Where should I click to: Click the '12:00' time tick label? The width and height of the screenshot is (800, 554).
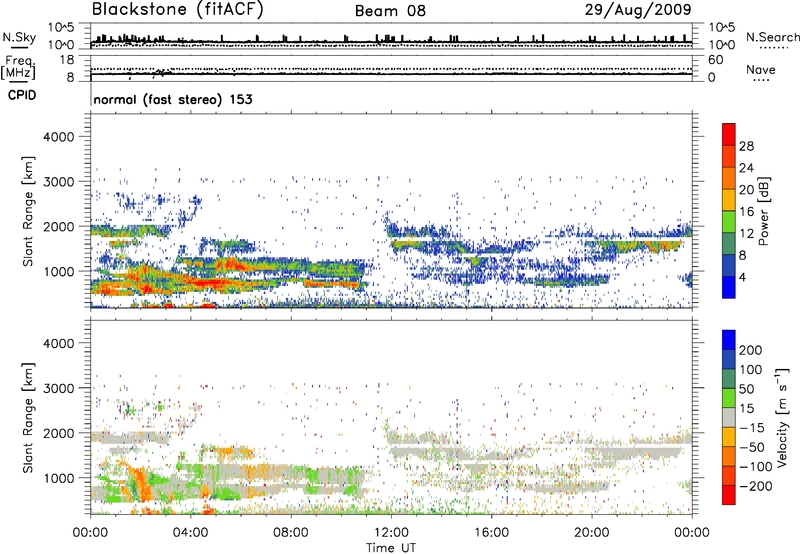391,533
